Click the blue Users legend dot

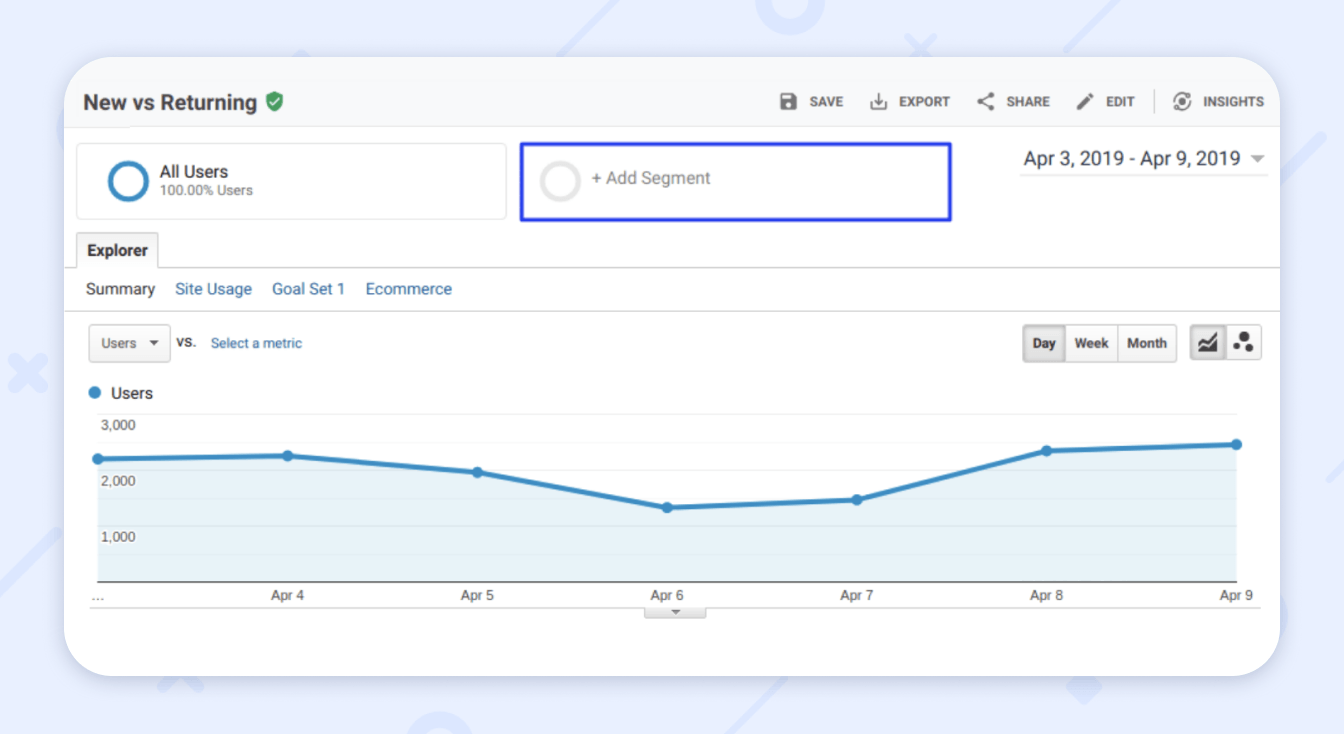(x=97, y=393)
